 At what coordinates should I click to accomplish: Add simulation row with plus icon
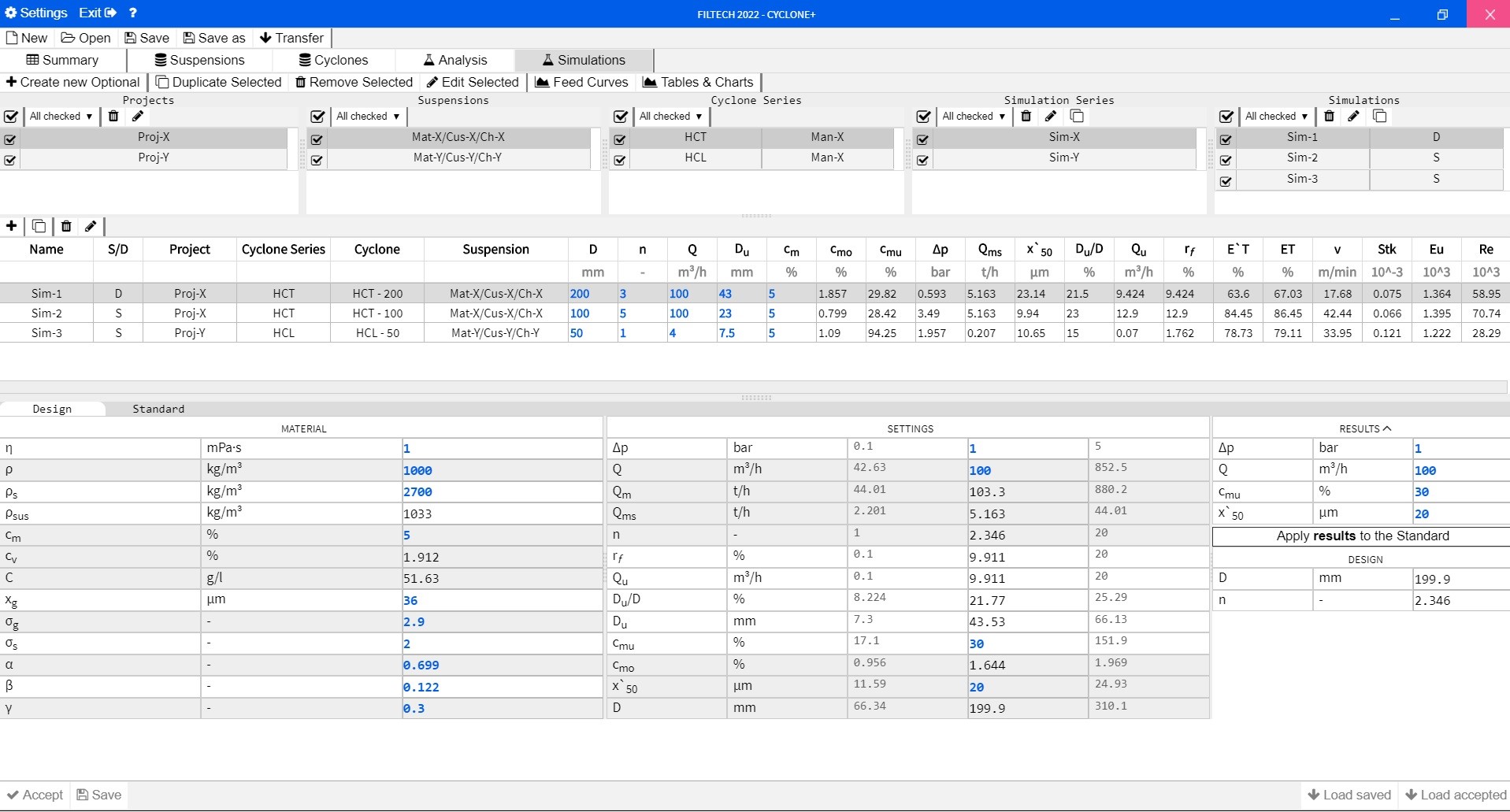12,226
